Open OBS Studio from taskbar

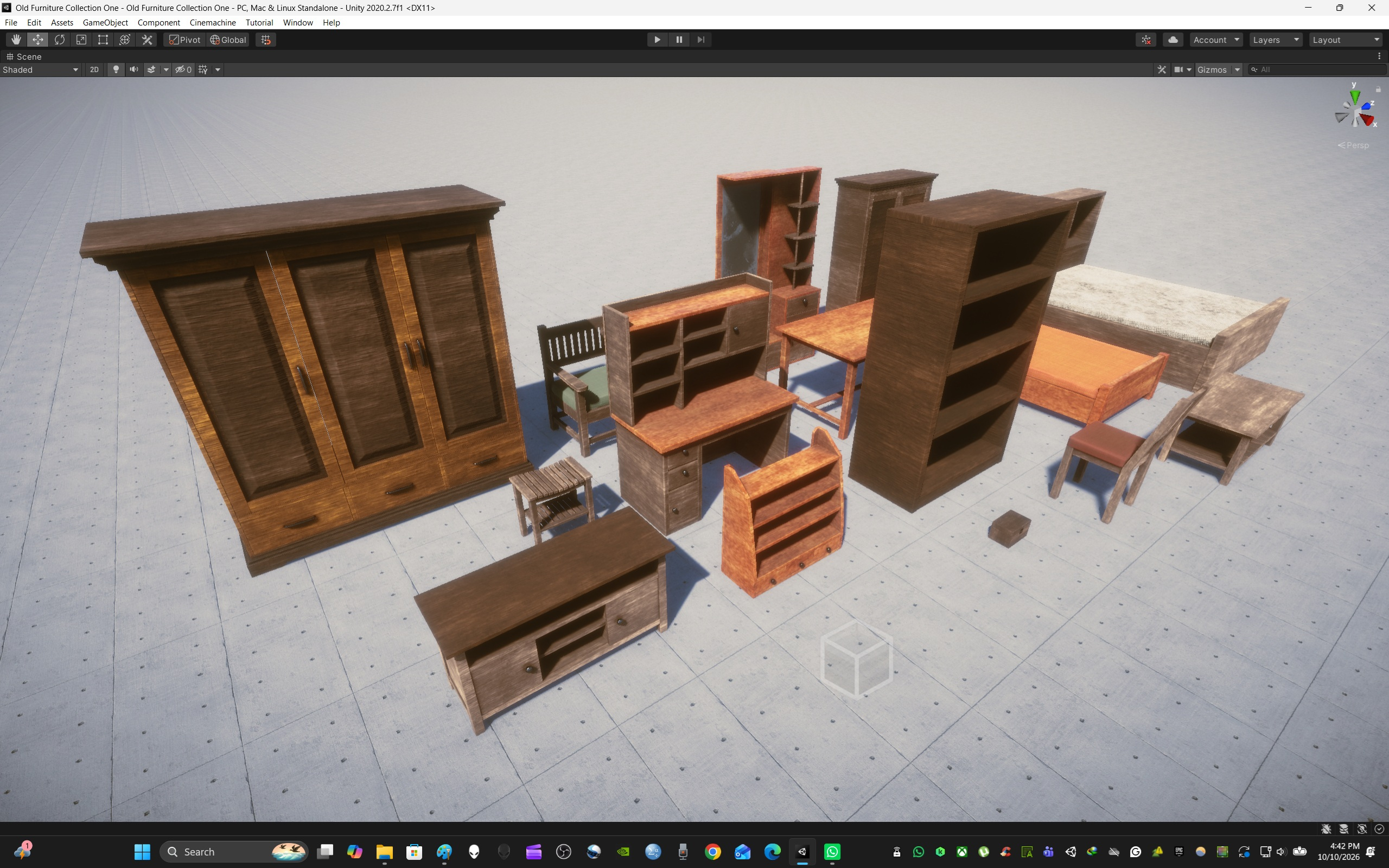[x=564, y=852]
